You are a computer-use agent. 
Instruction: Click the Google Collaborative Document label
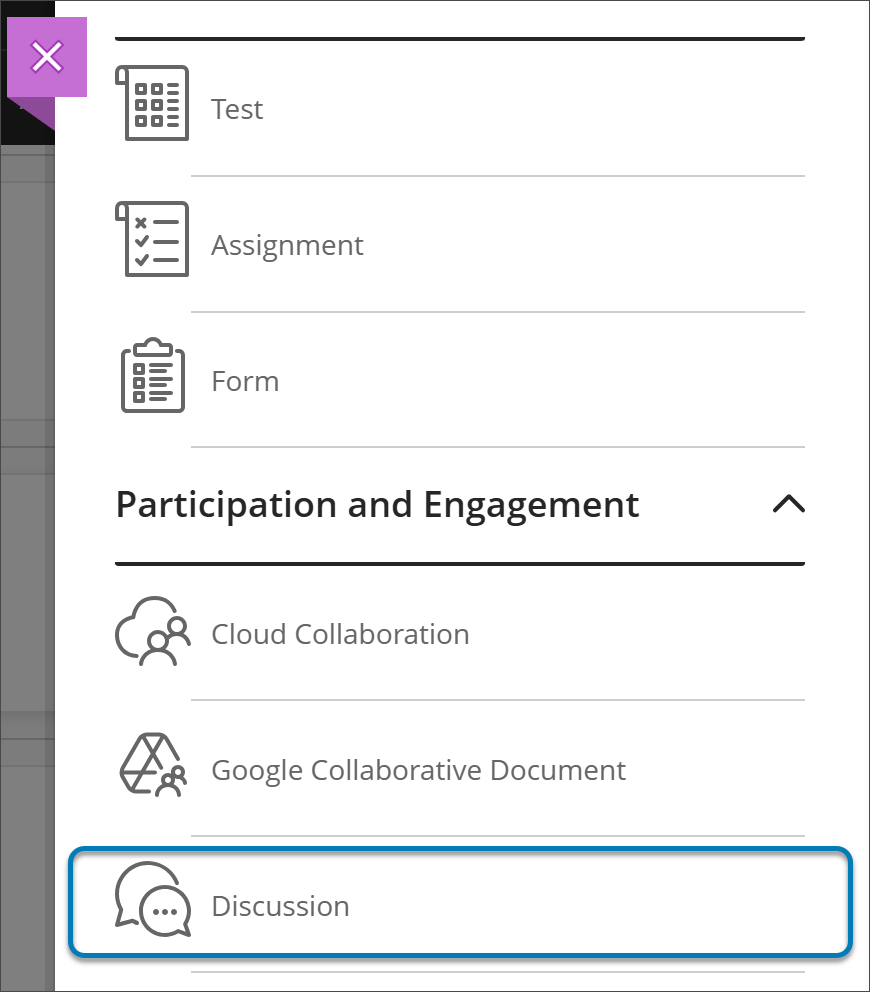[x=416, y=769]
